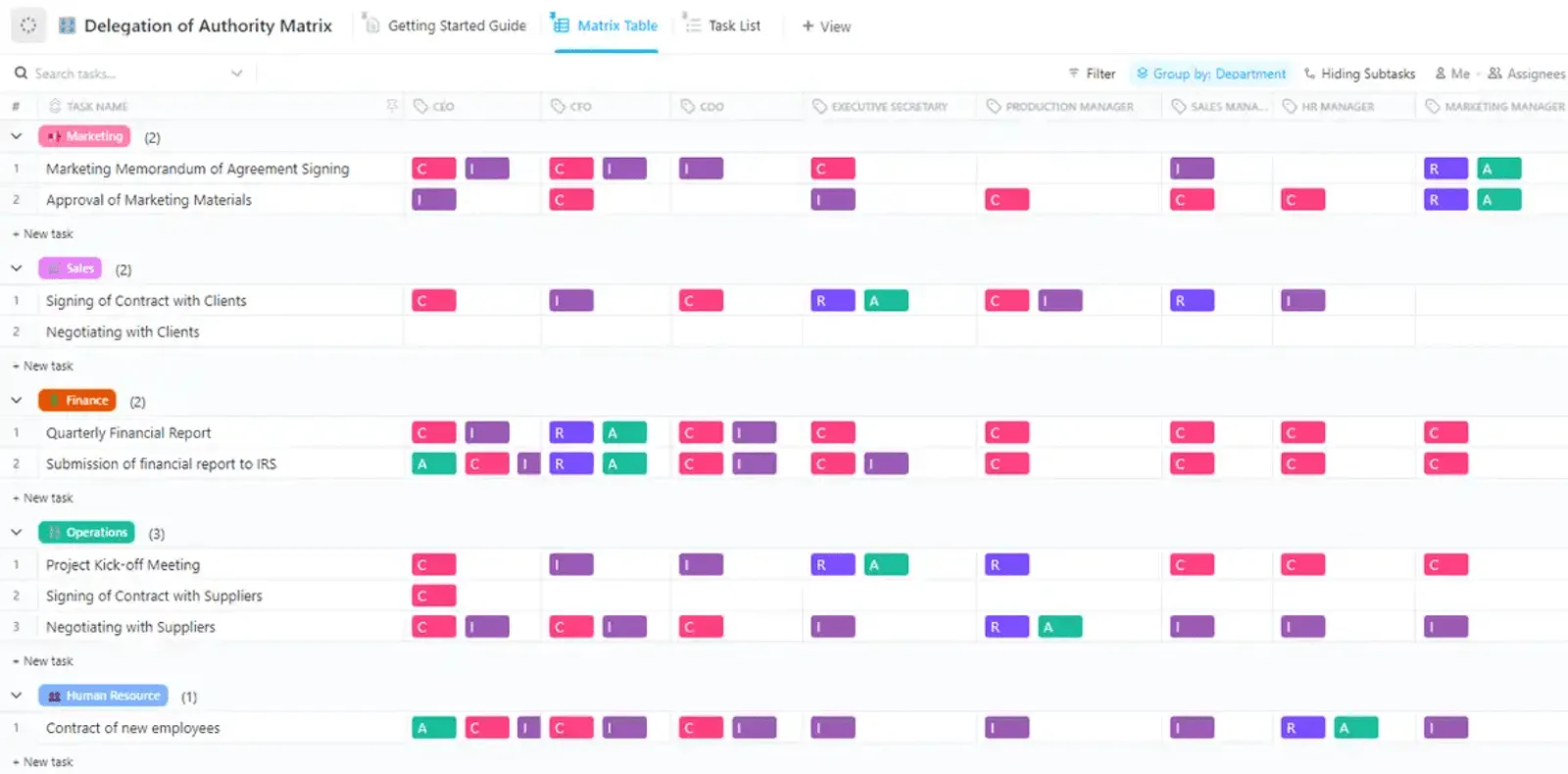Screen dimensions: 1568x774
Task: Open the search options dropdown arrow
Action: [236, 73]
